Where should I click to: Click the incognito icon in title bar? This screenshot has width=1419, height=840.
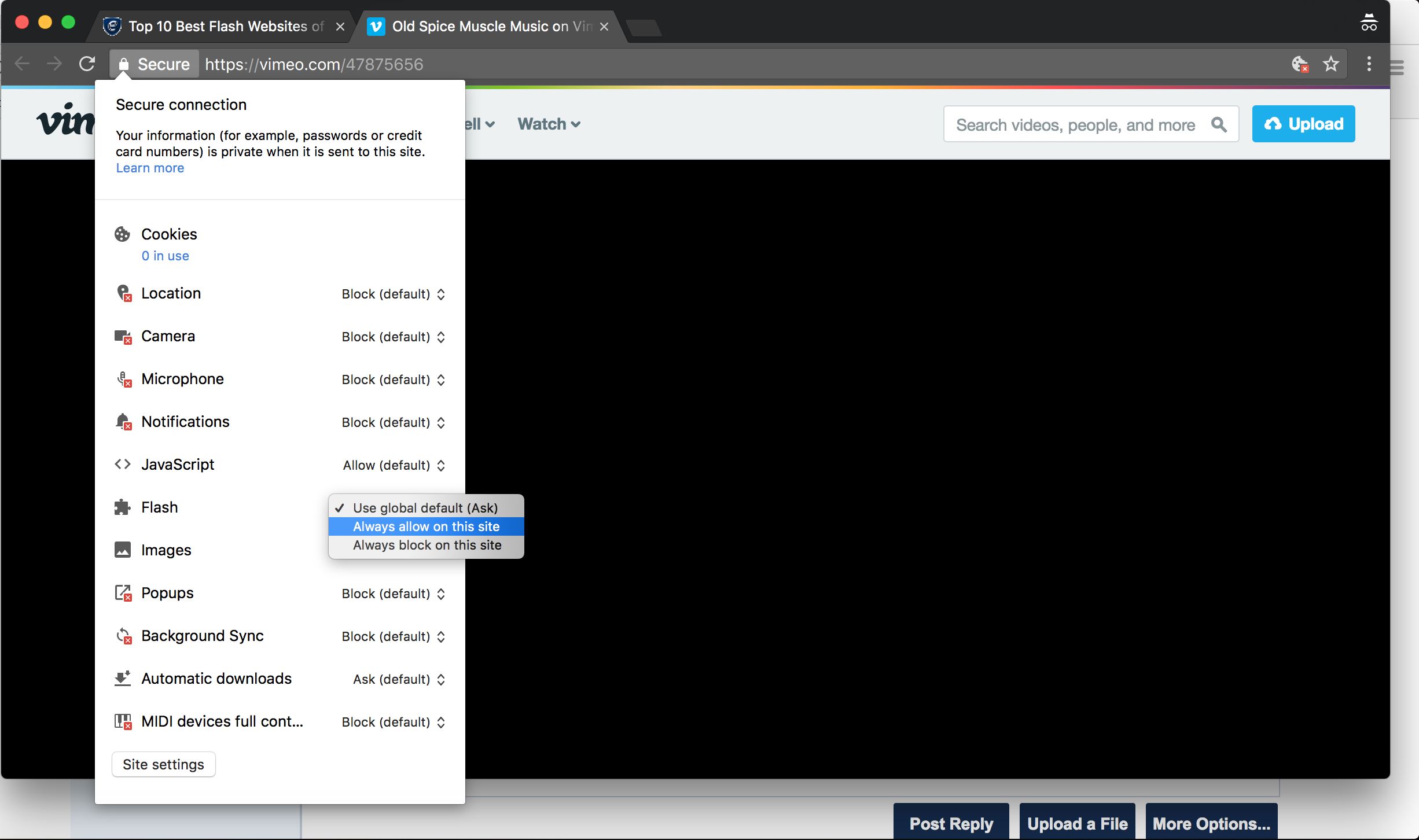(1369, 23)
